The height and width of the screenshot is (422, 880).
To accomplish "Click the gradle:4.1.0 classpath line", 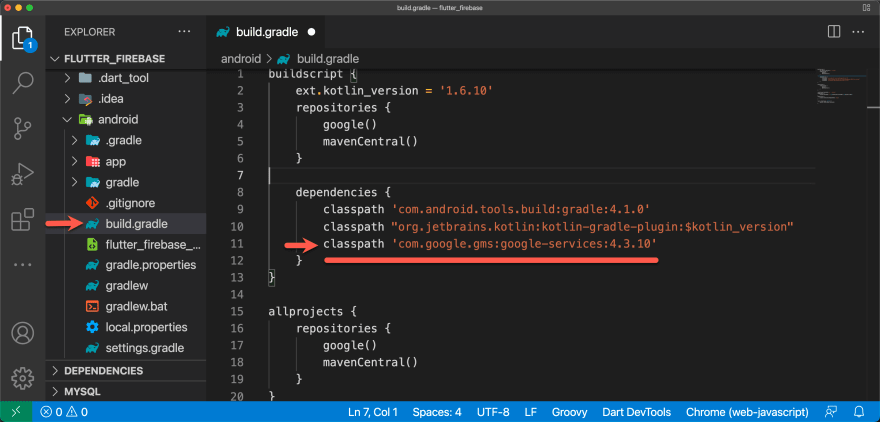I will 486,209.
